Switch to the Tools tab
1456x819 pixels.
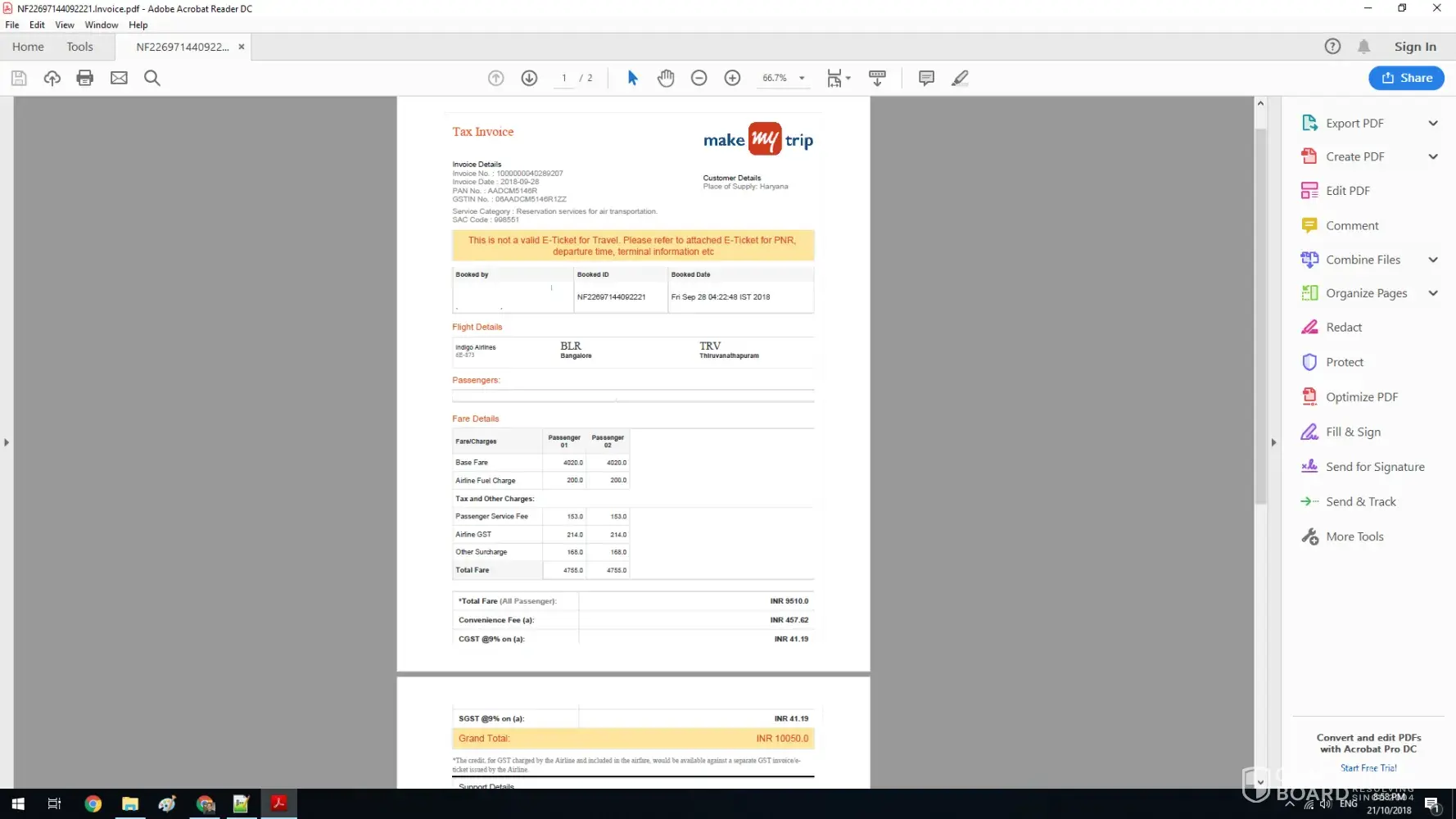[79, 47]
